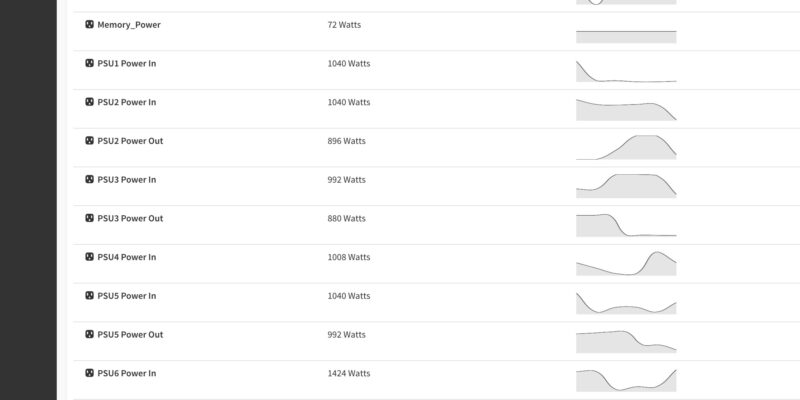This screenshot has height=400, width=800.
Task: Click the PSU6 Power In sparkline graph
Action: point(626,380)
